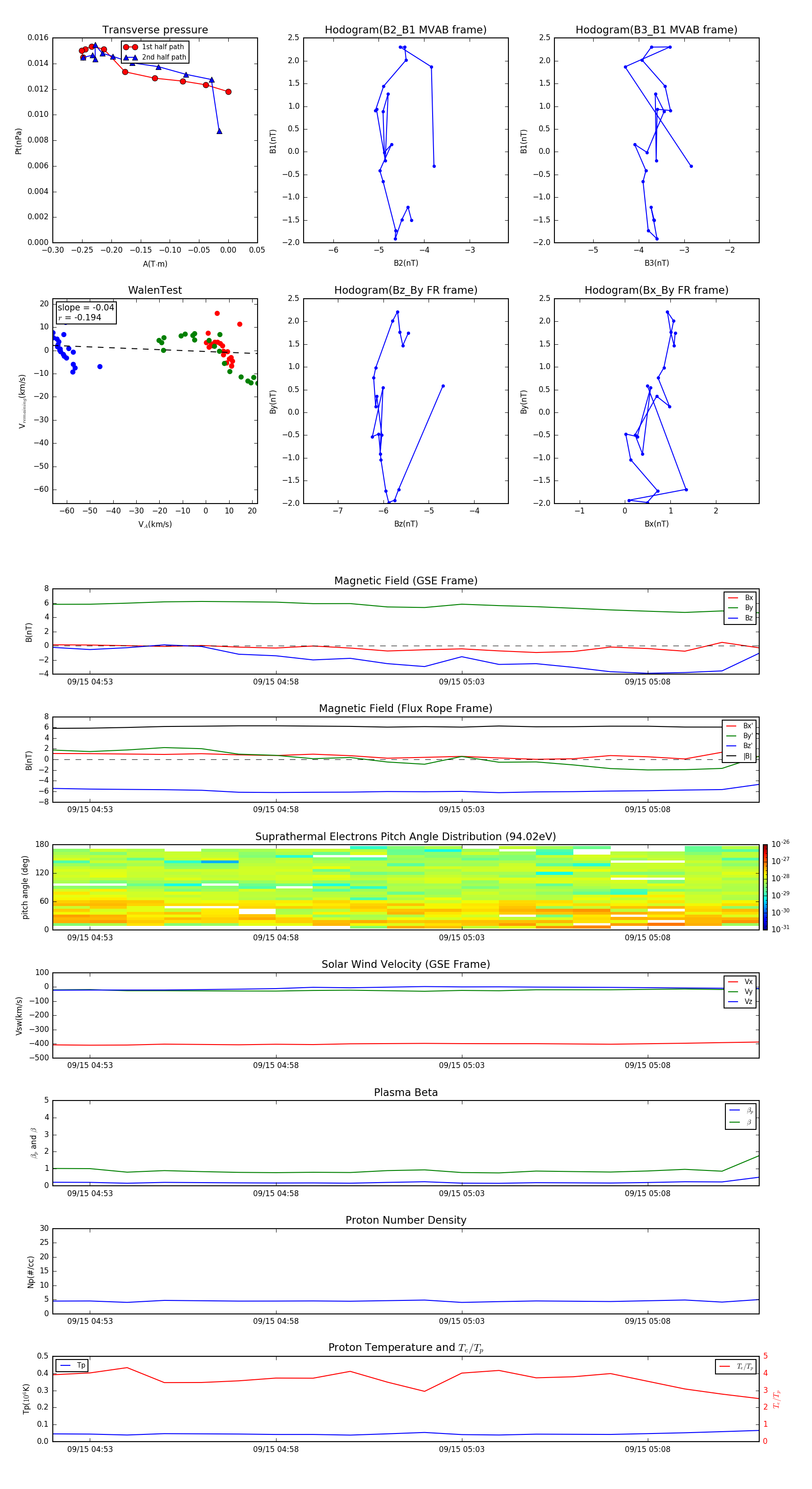Click the 'Hodogram(Bx_By FR frame)' title
Image resolution: width=812 pixels, height=1489 pixels.
coord(656,290)
